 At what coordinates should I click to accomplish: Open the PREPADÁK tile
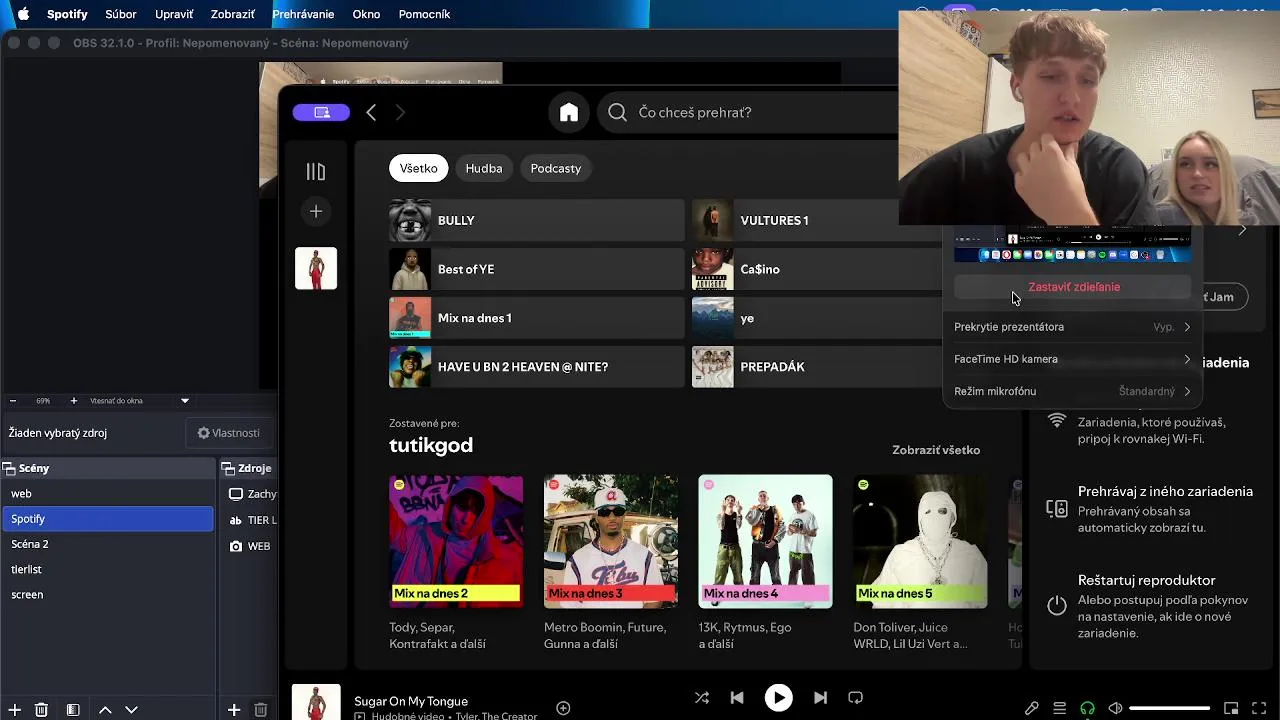(818, 367)
